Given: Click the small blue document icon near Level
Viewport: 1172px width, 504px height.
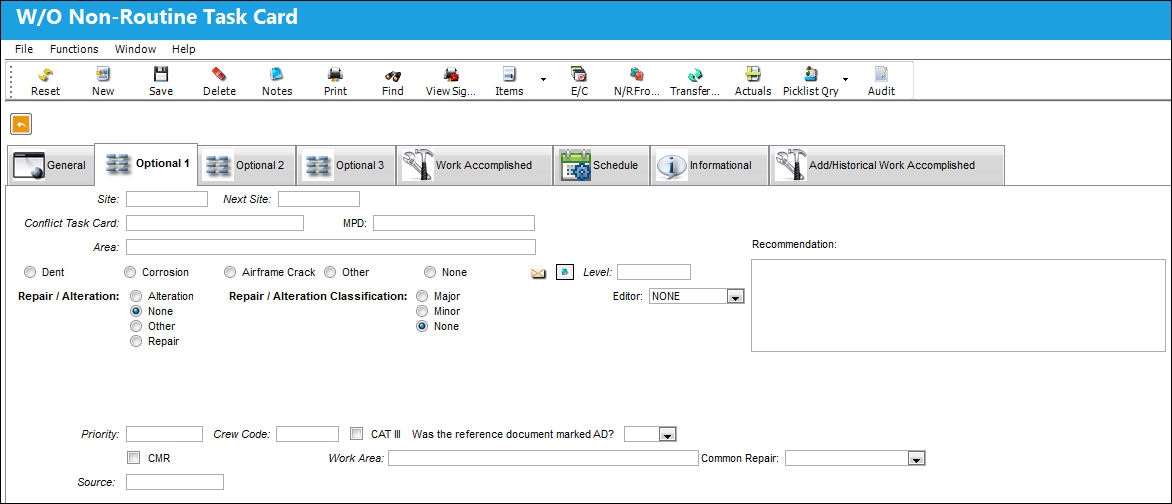Looking at the screenshot, I should click(564, 272).
